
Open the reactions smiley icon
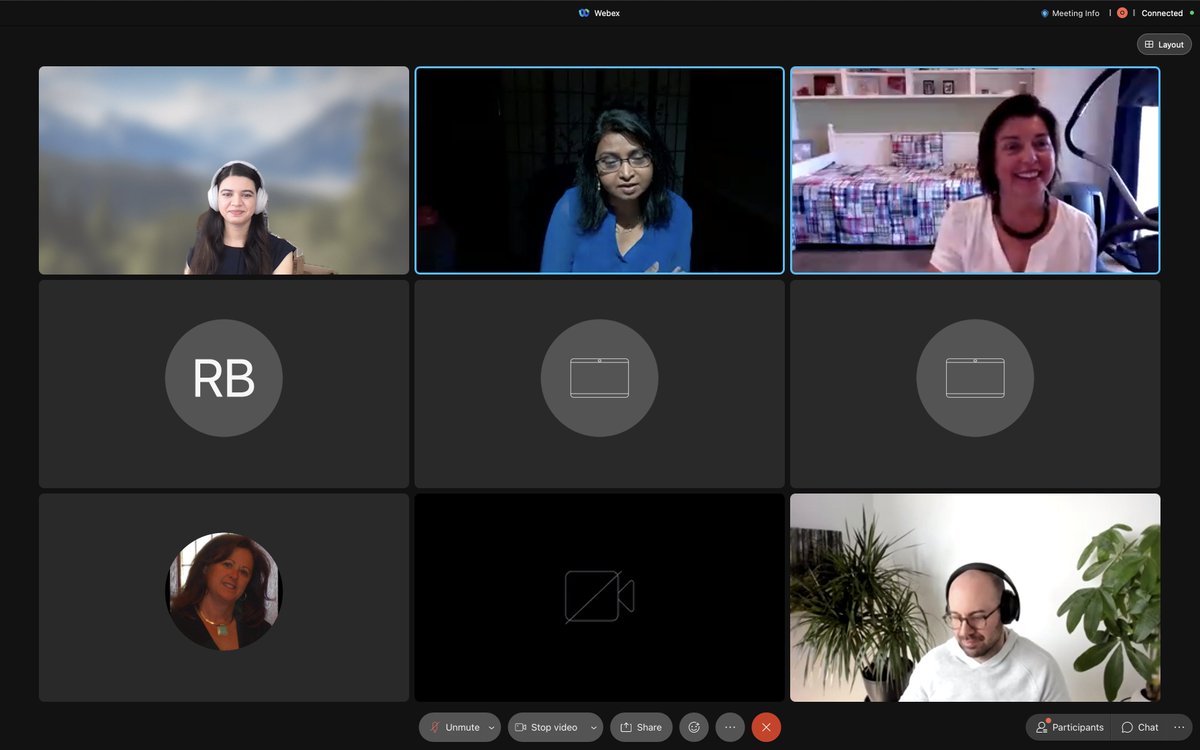694,727
